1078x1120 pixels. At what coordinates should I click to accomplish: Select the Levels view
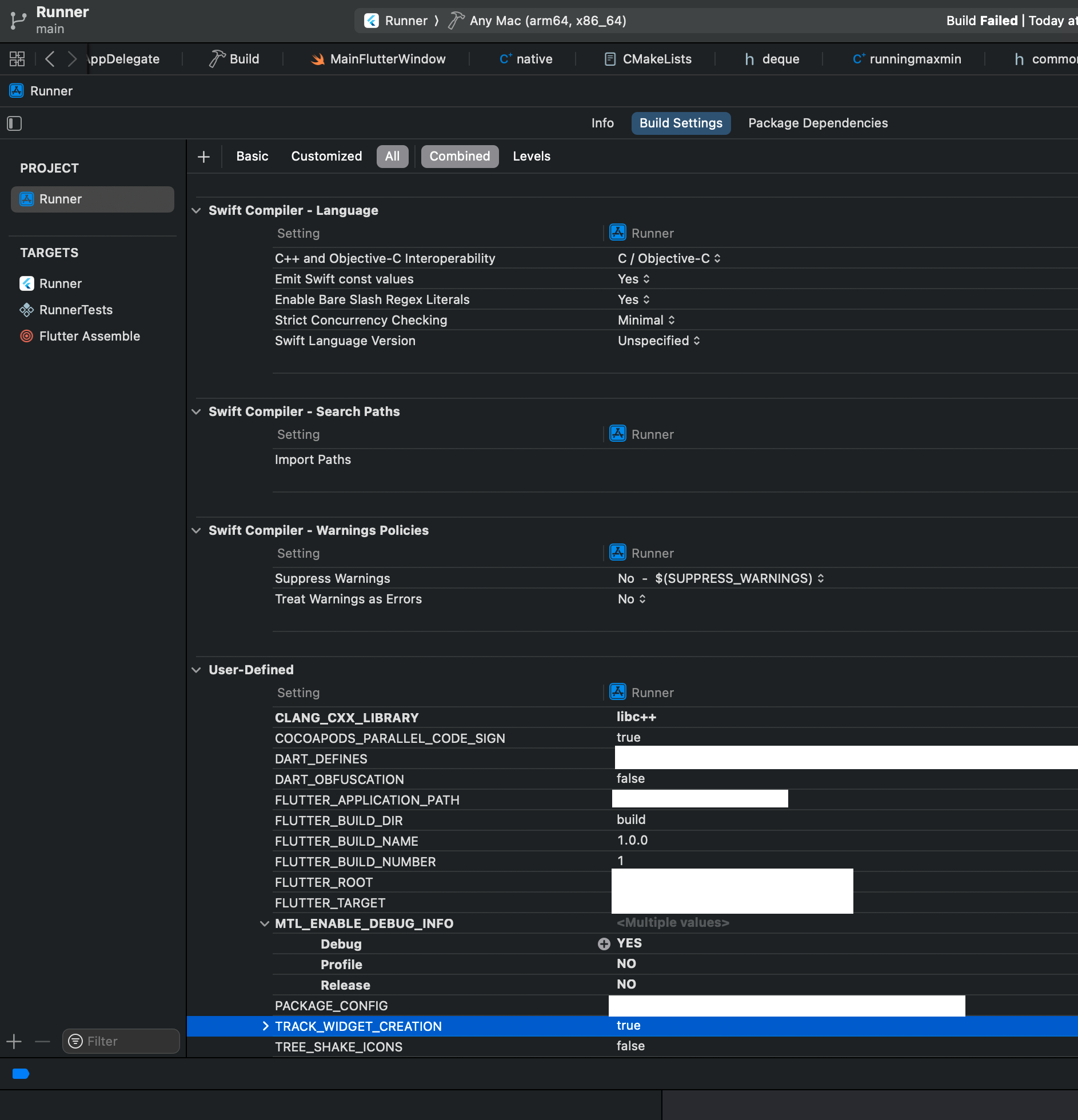[x=532, y=157]
